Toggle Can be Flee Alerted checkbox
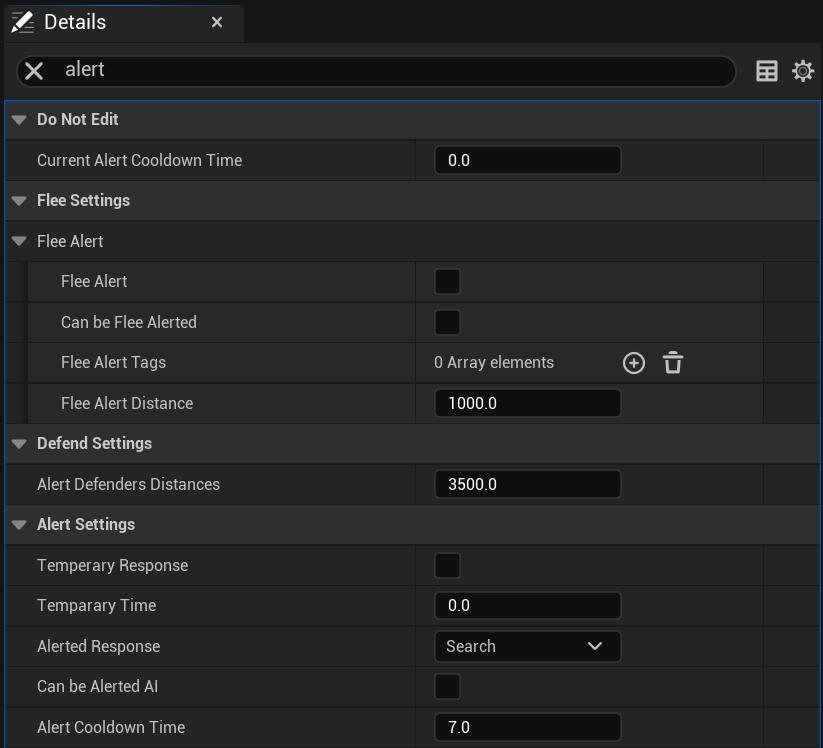Viewport: 823px width, 748px height. 447,323
